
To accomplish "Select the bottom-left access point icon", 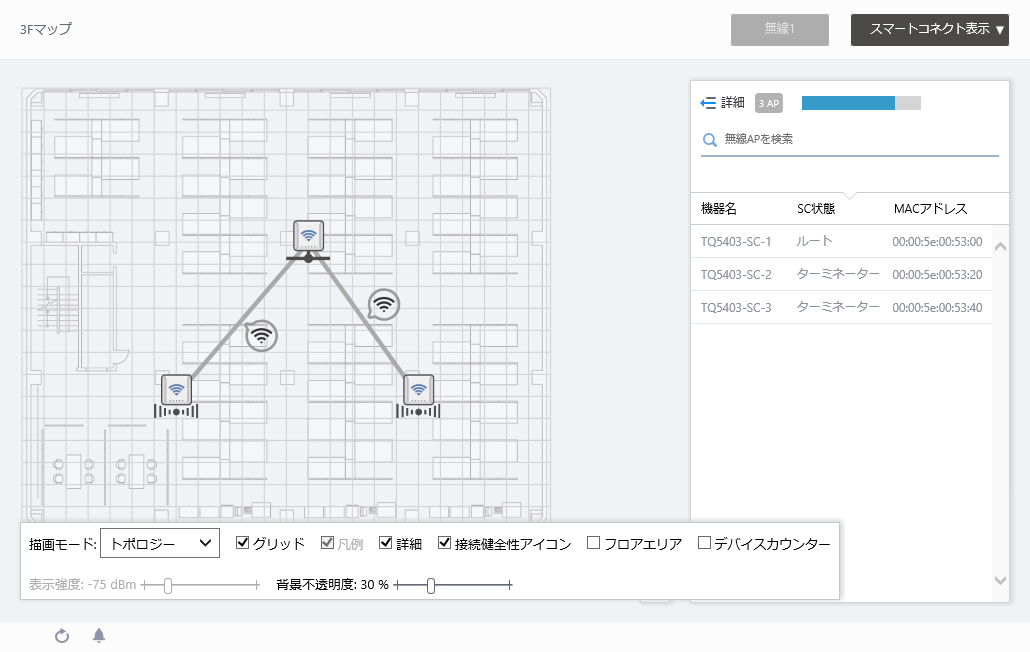I will point(176,389).
